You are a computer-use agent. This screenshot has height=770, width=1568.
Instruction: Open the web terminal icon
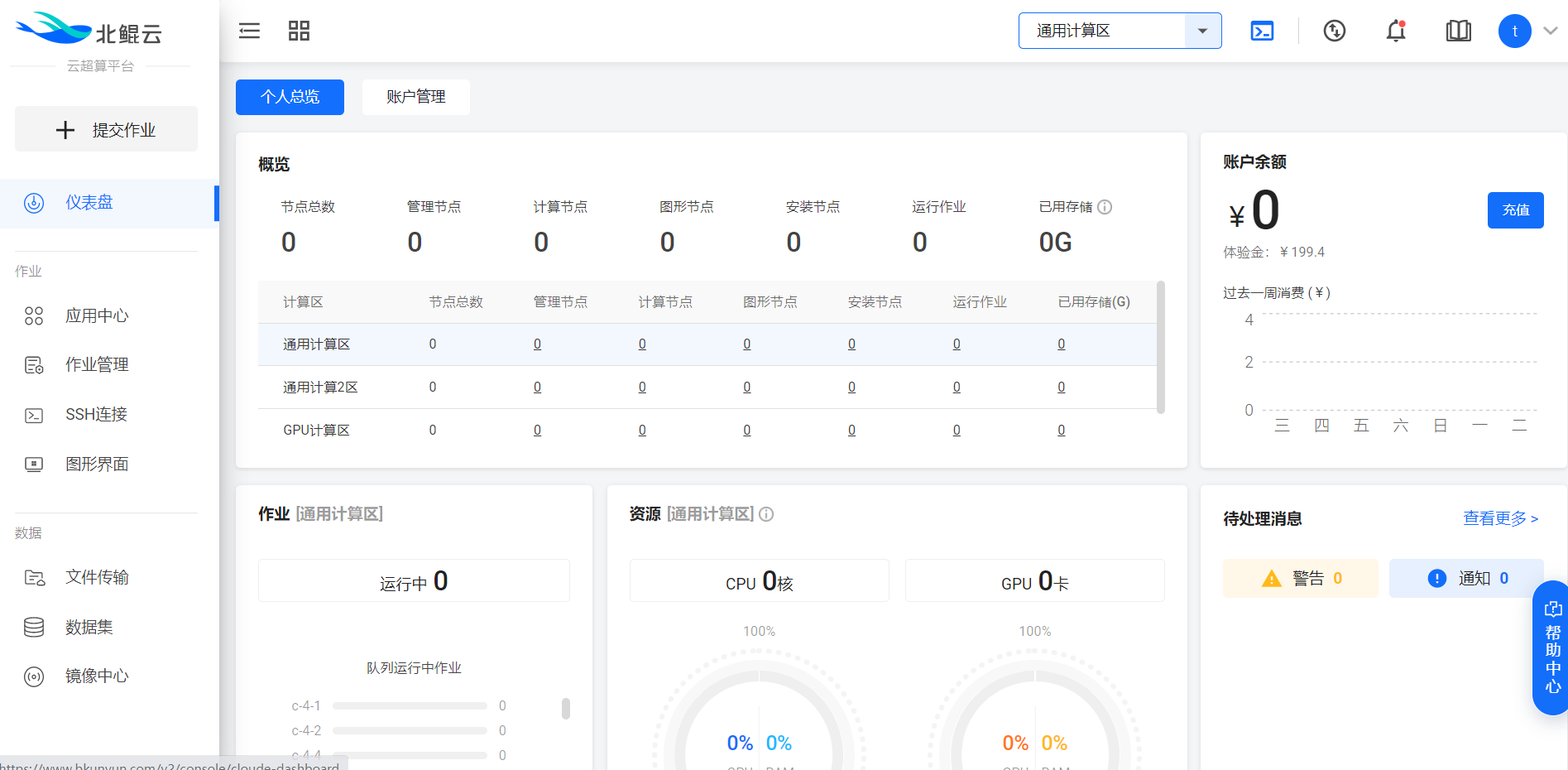(x=1262, y=31)
